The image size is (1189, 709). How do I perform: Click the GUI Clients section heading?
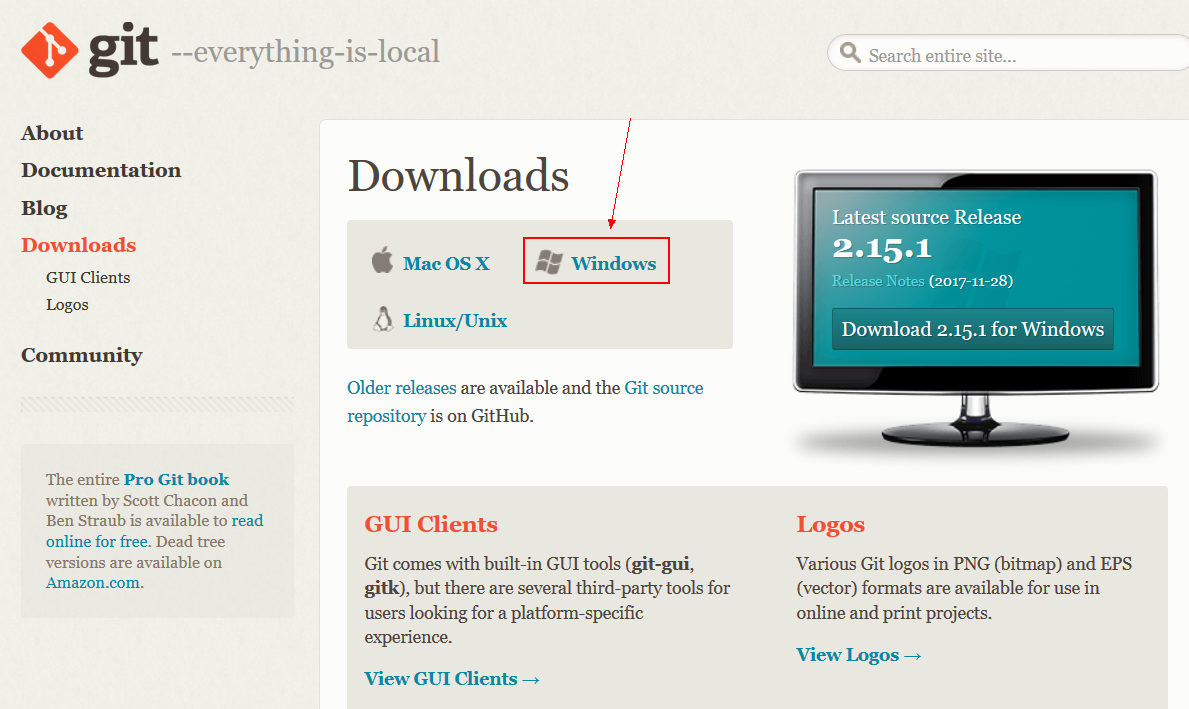[431, 524]
